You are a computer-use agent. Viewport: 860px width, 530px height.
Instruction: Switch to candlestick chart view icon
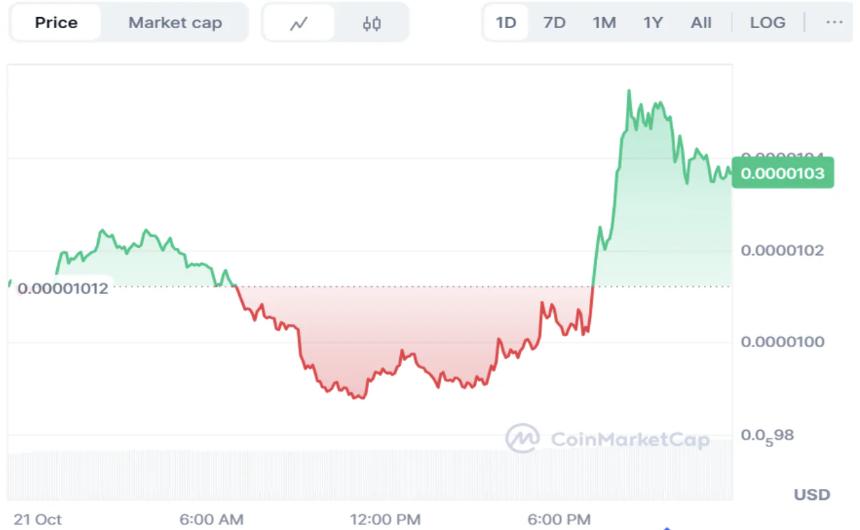pyautogui.click(x=372, y=23)
